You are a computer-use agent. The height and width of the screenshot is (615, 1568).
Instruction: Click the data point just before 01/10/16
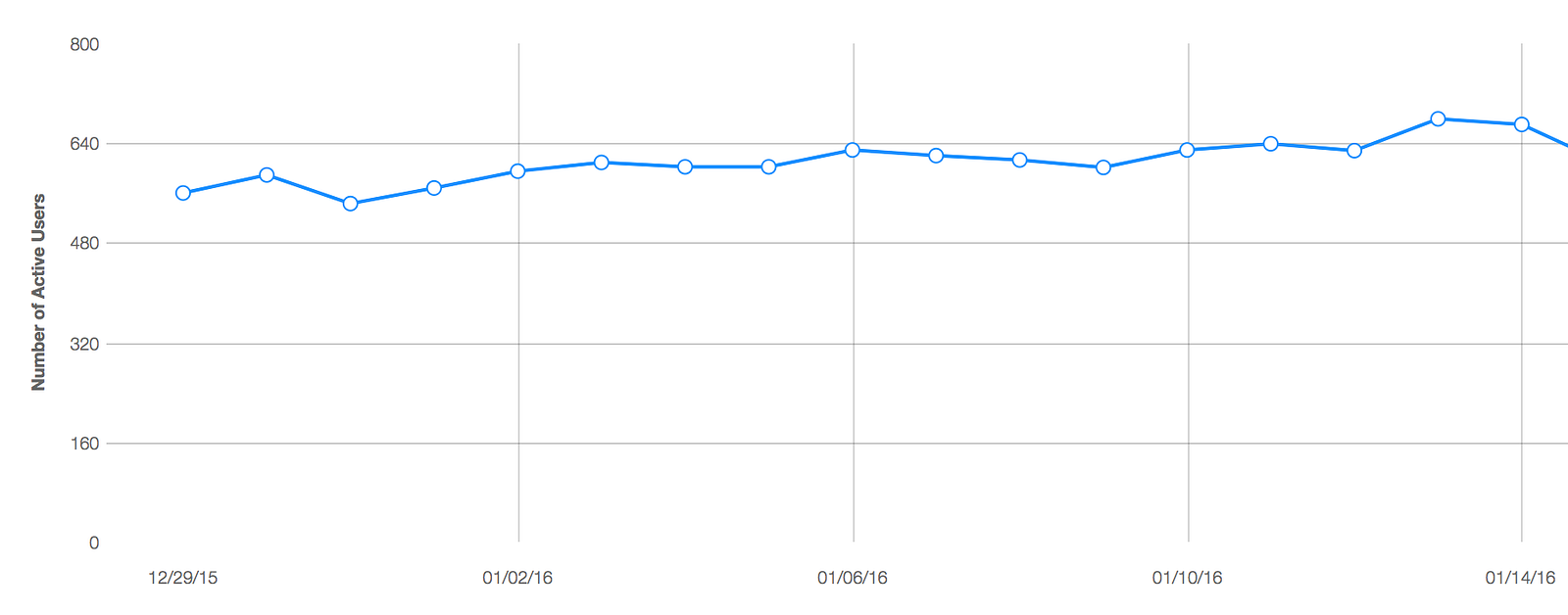pyautogui.click(x=1103, y=167)
